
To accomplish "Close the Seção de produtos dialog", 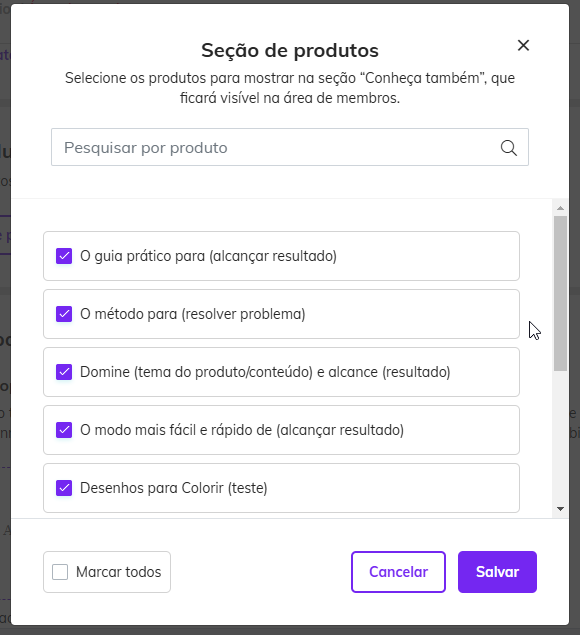I will click(523, 45).
